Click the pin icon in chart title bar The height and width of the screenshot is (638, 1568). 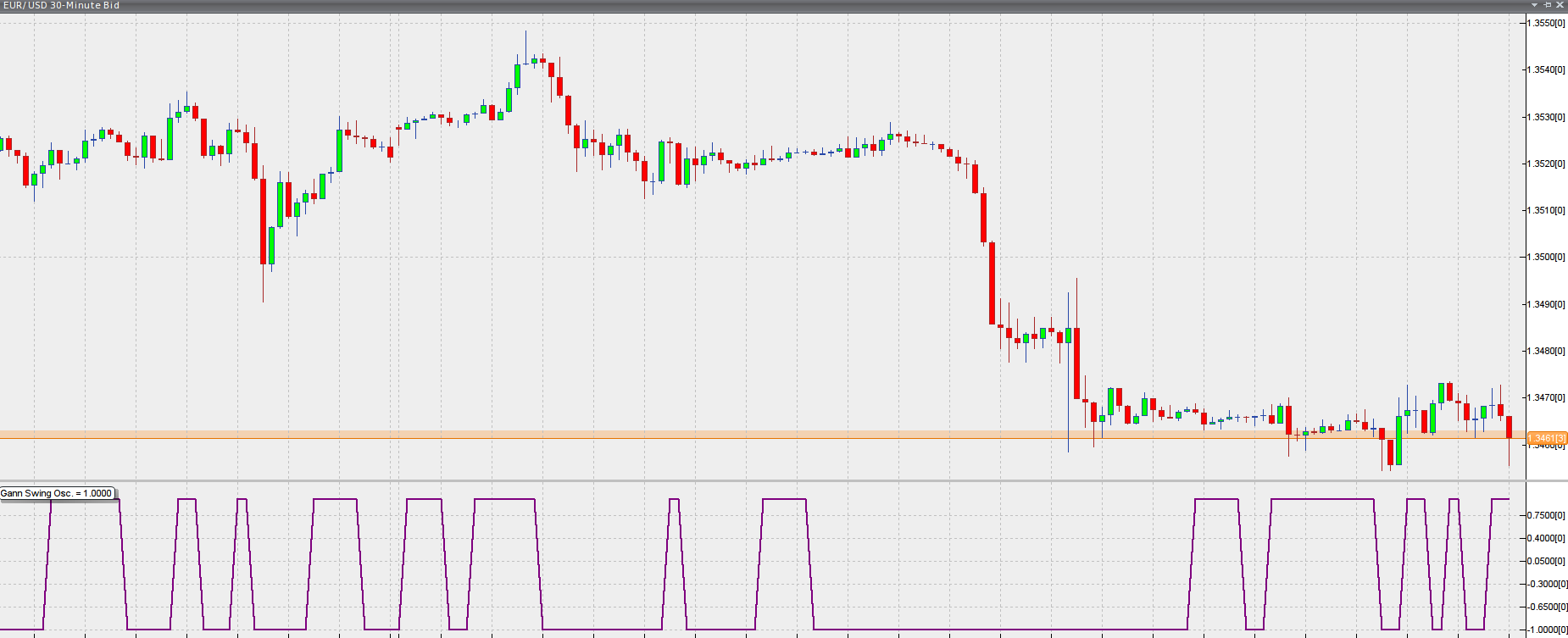click(x=1547, y=5)
